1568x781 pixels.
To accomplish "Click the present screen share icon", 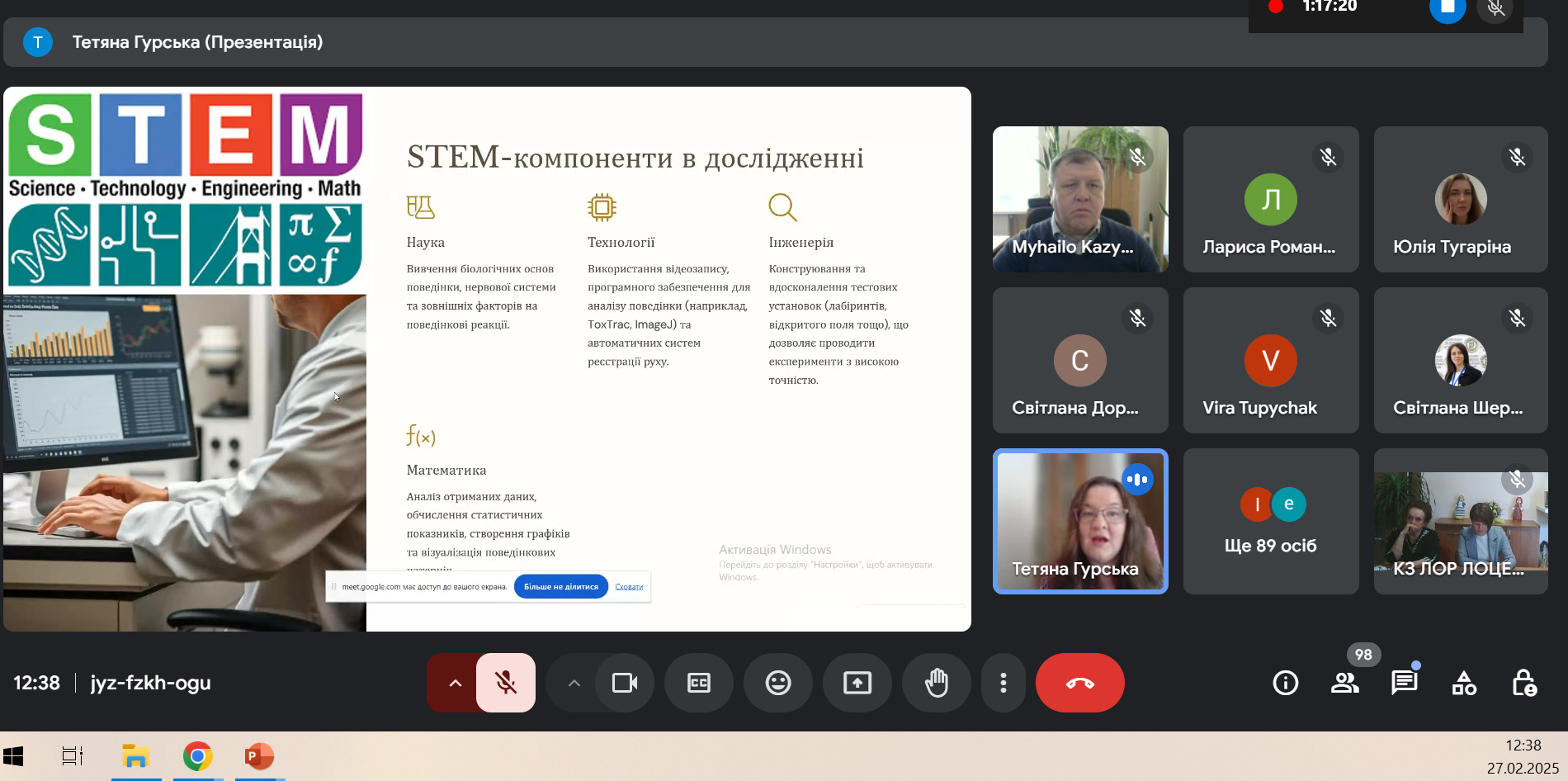I will click(857, 683).
